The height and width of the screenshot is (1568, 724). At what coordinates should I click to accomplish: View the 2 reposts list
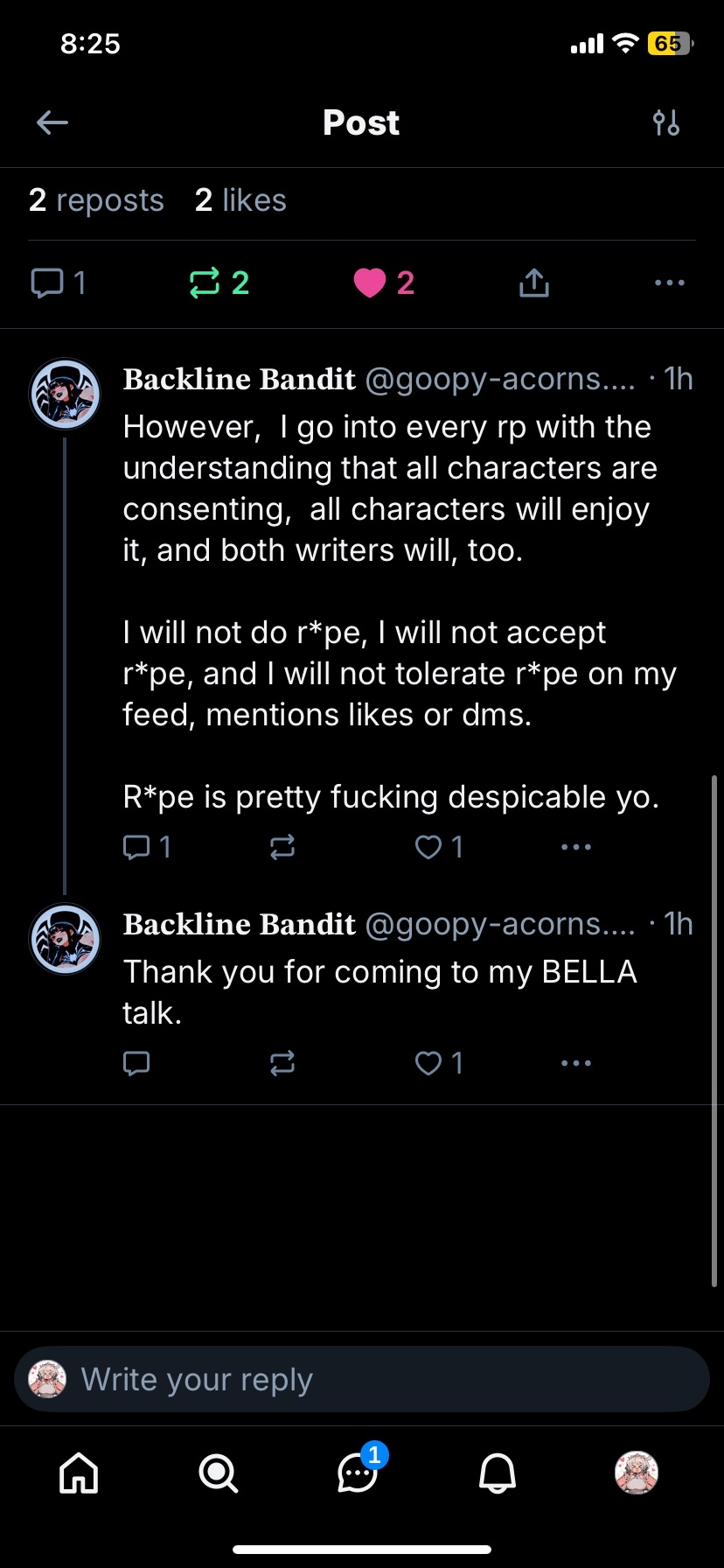96,200
